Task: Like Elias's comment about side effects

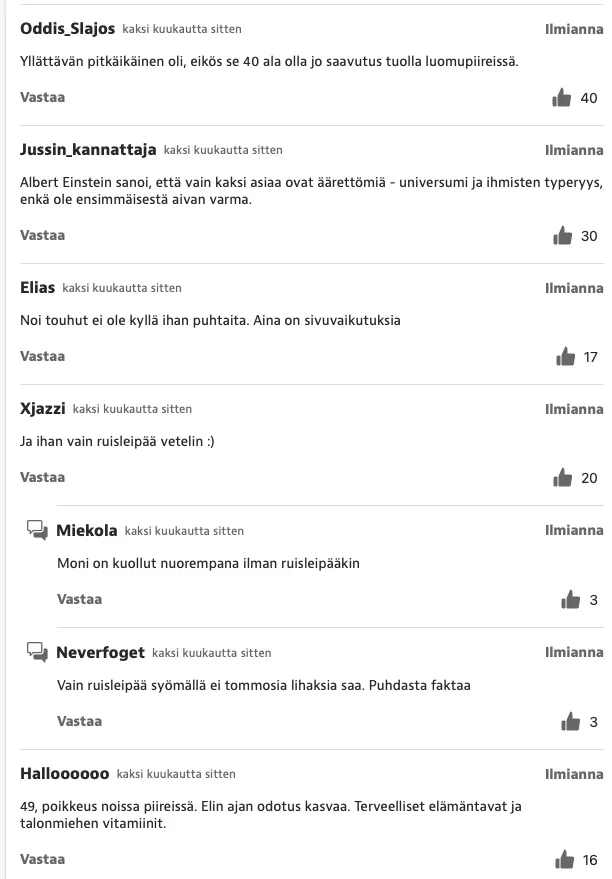Action: pyautogui.click(x=565, y=356)
